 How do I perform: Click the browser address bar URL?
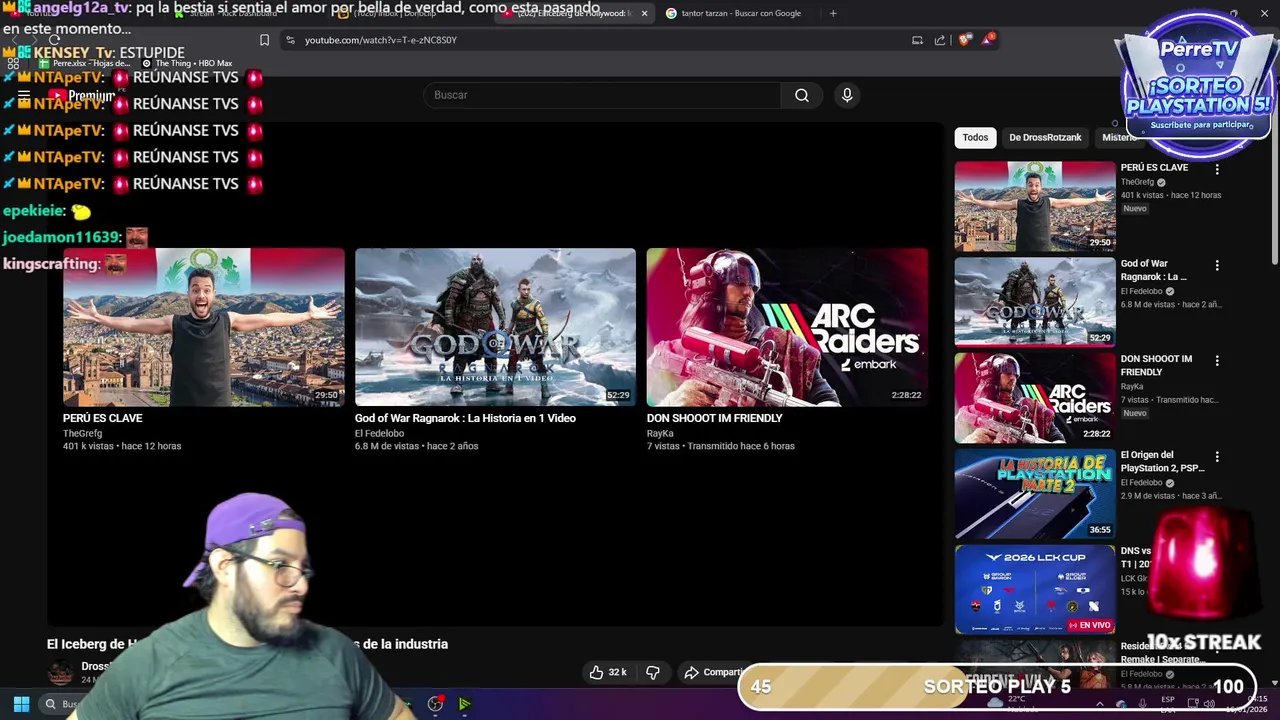point(381,40)
